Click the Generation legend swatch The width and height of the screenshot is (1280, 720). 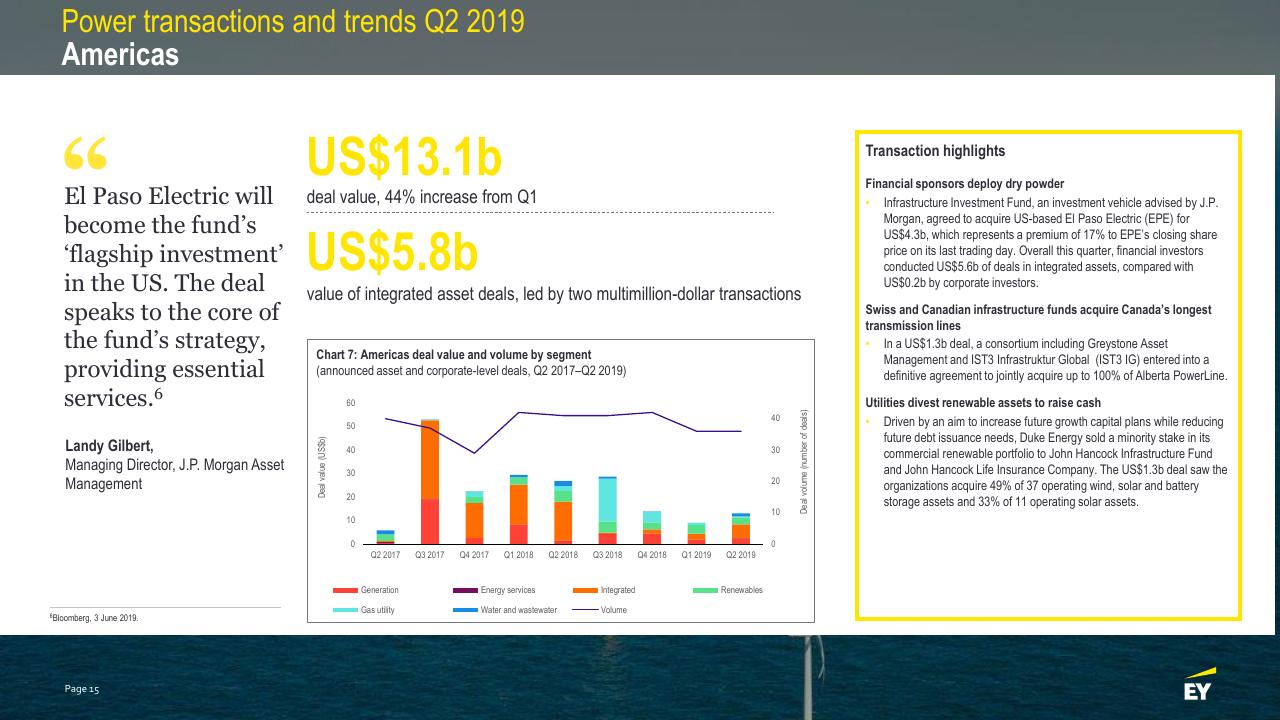tap(345, 590)
